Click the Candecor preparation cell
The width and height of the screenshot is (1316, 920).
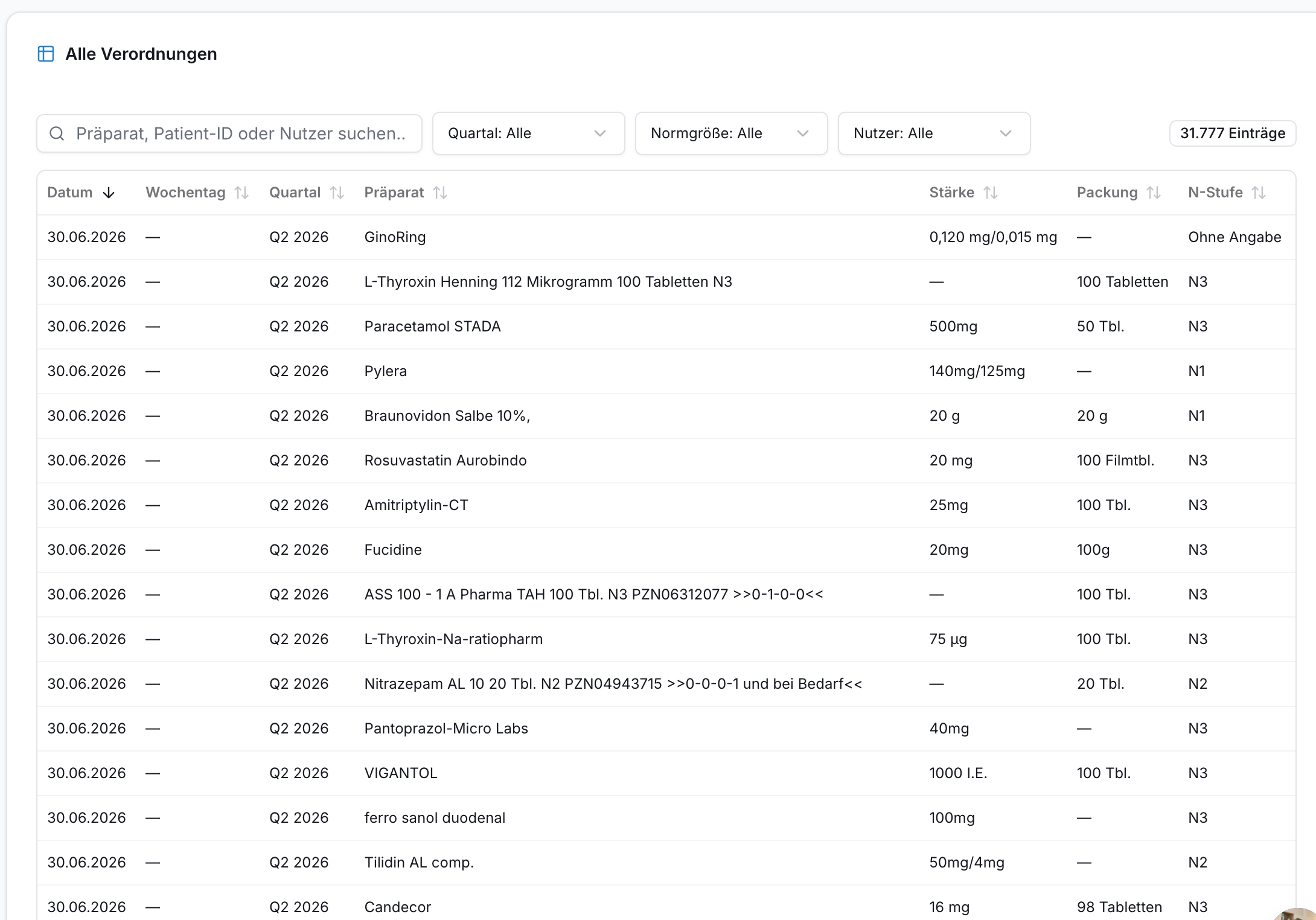pyautogui.click(x=398, y=907)
